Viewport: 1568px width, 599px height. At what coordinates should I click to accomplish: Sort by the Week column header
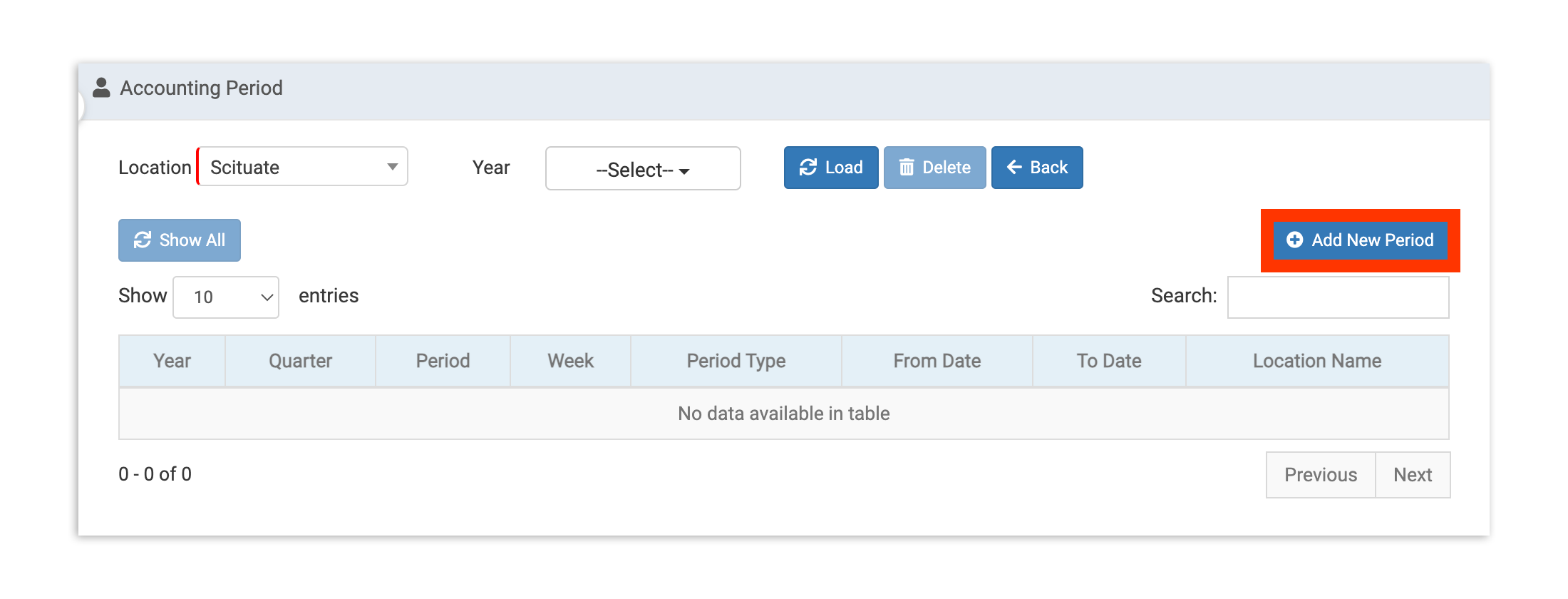[570, 361]
